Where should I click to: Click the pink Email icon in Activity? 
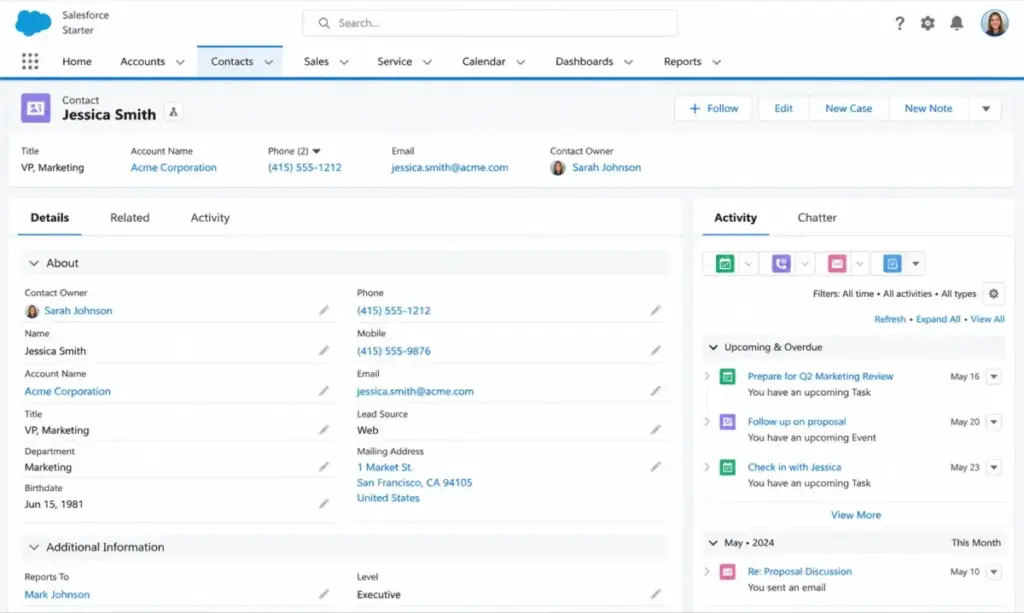pos(837,264)
